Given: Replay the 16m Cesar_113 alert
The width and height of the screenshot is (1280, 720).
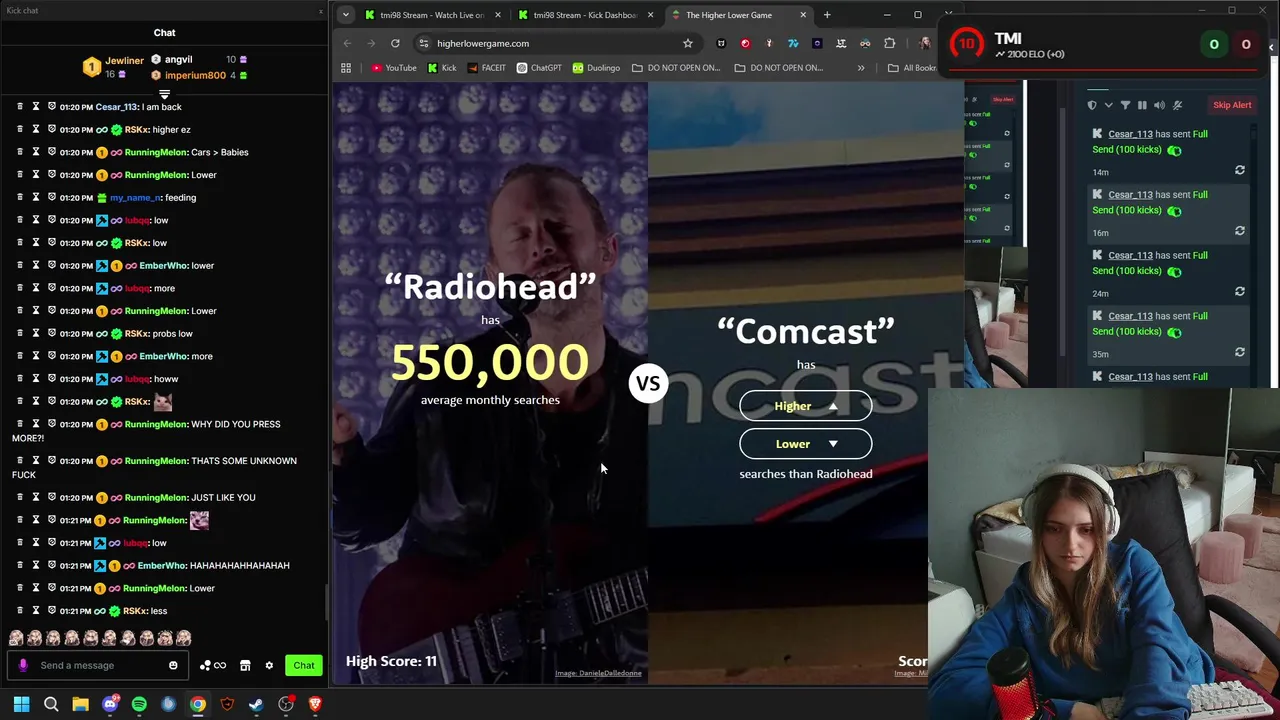Looking at the screenshot, I should [1240, 231].
